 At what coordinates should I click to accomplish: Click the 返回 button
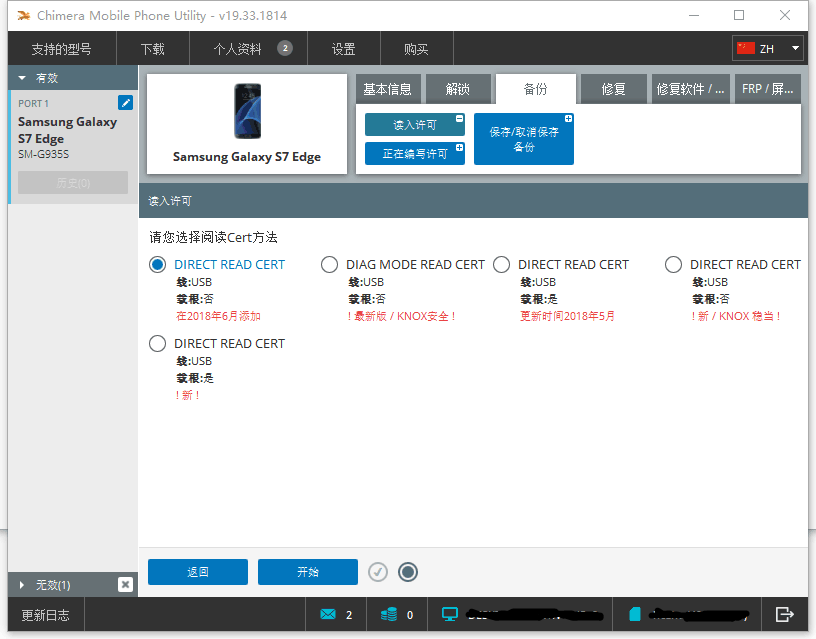coord(198,572)
